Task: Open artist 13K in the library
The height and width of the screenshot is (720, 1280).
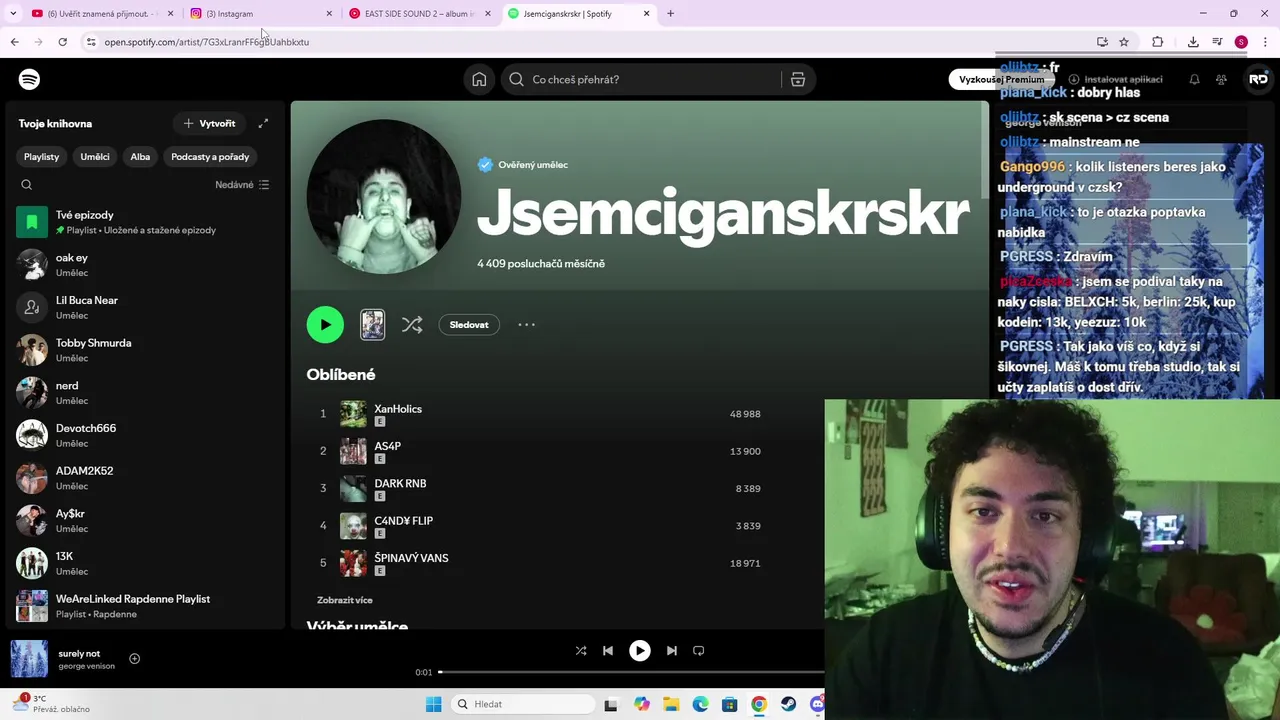Action: coord(146,563)
